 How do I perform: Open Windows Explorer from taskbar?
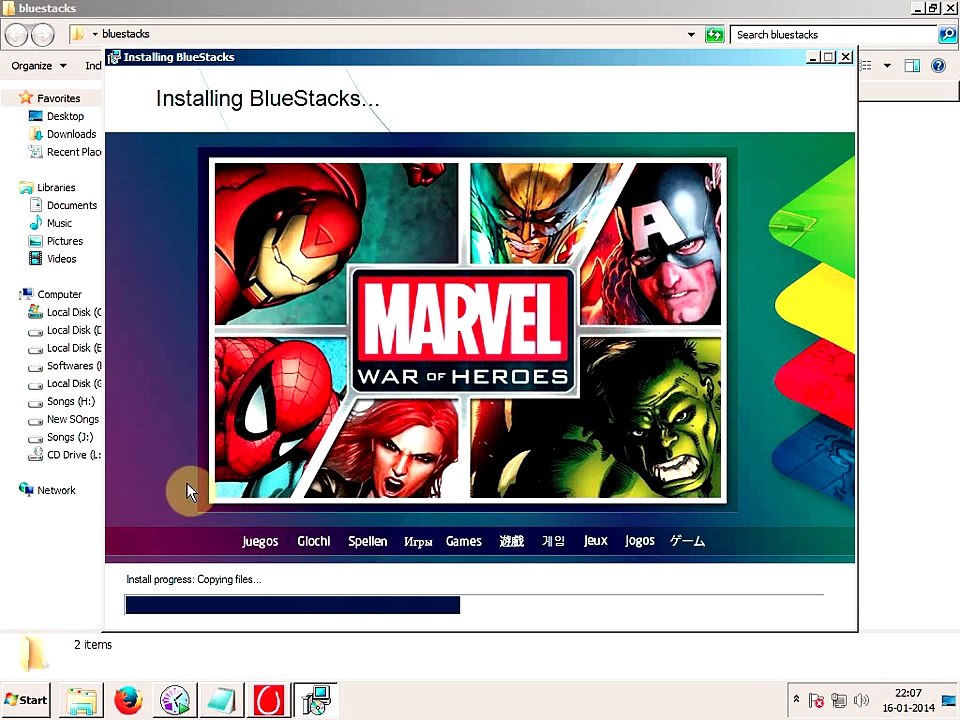(x=81, y=700)
